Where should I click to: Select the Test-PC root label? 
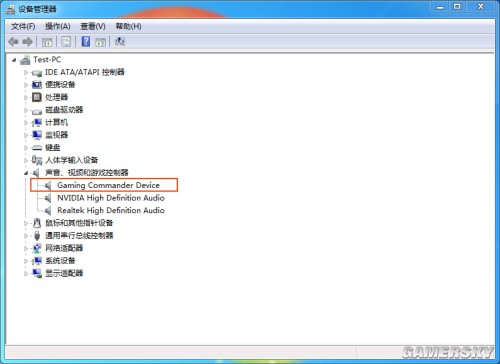coord(47,60)
